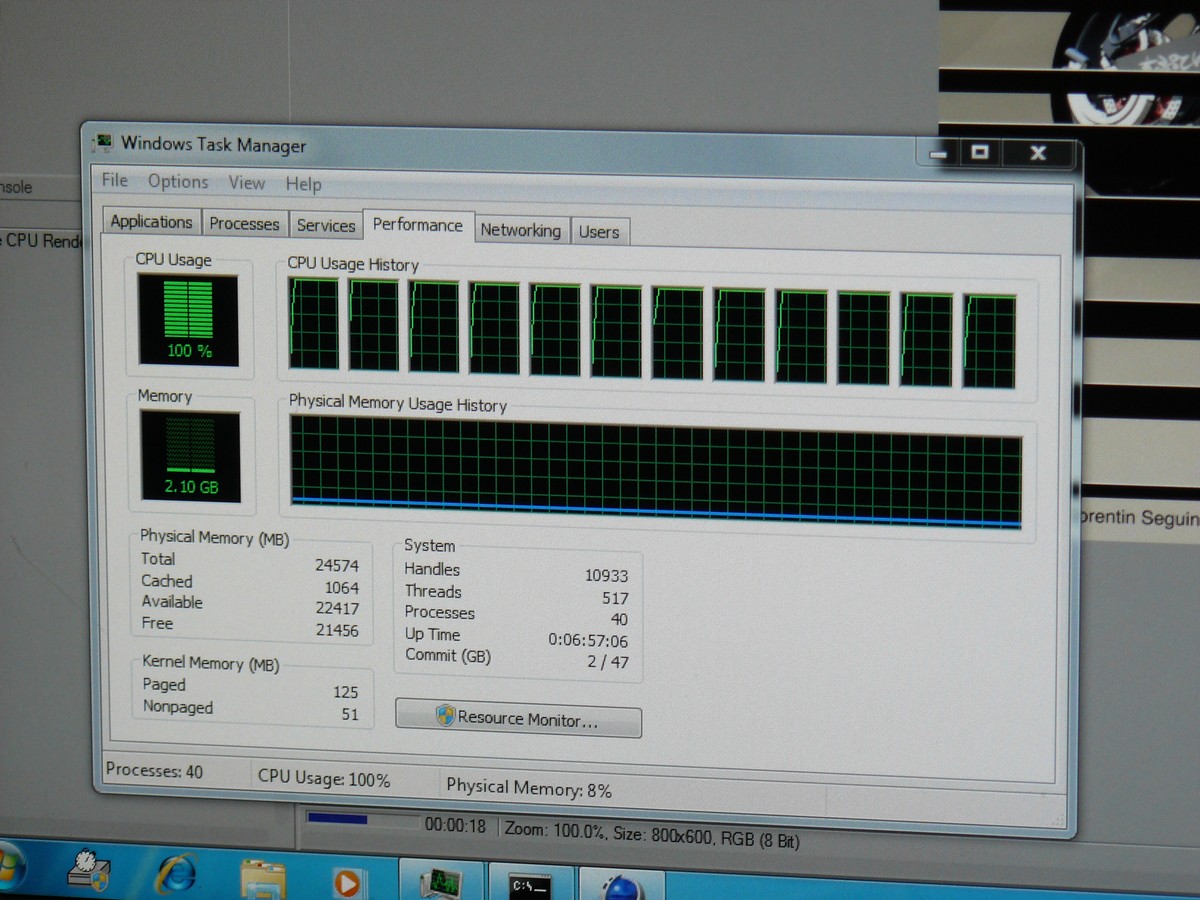Click the status bar text CPU Usage: 100%
The image size is (1200, 900).
click(324, 779)
